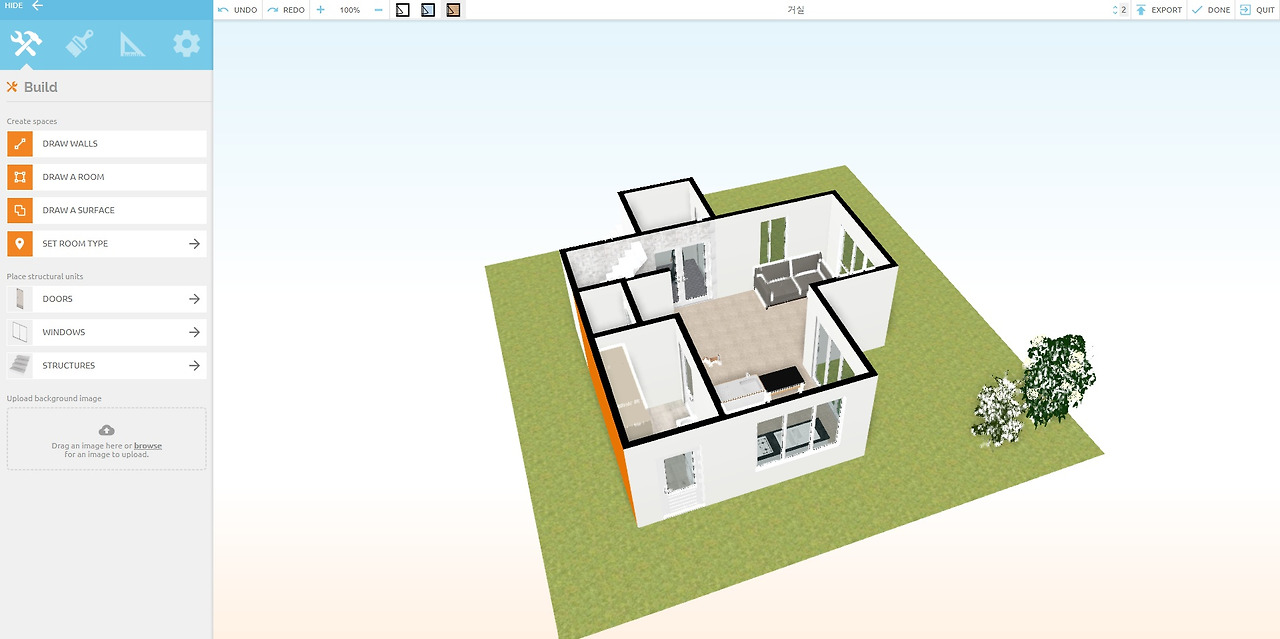The height and width of the screenshot is (639, 1280).
Task: Click Done to finish editing
Action: coord(1211,10)
